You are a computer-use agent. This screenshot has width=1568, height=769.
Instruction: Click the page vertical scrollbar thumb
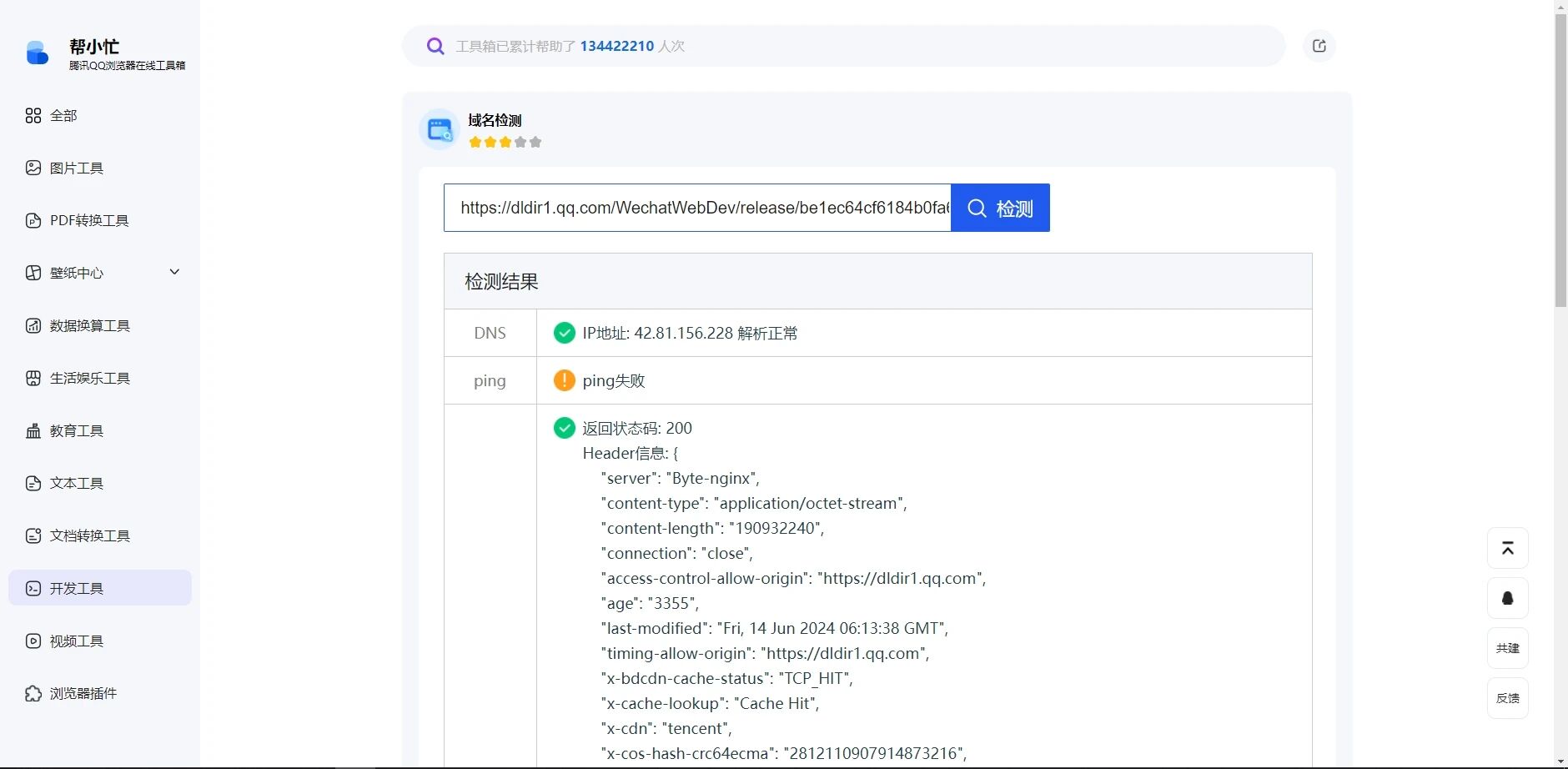coord(1560,160)
